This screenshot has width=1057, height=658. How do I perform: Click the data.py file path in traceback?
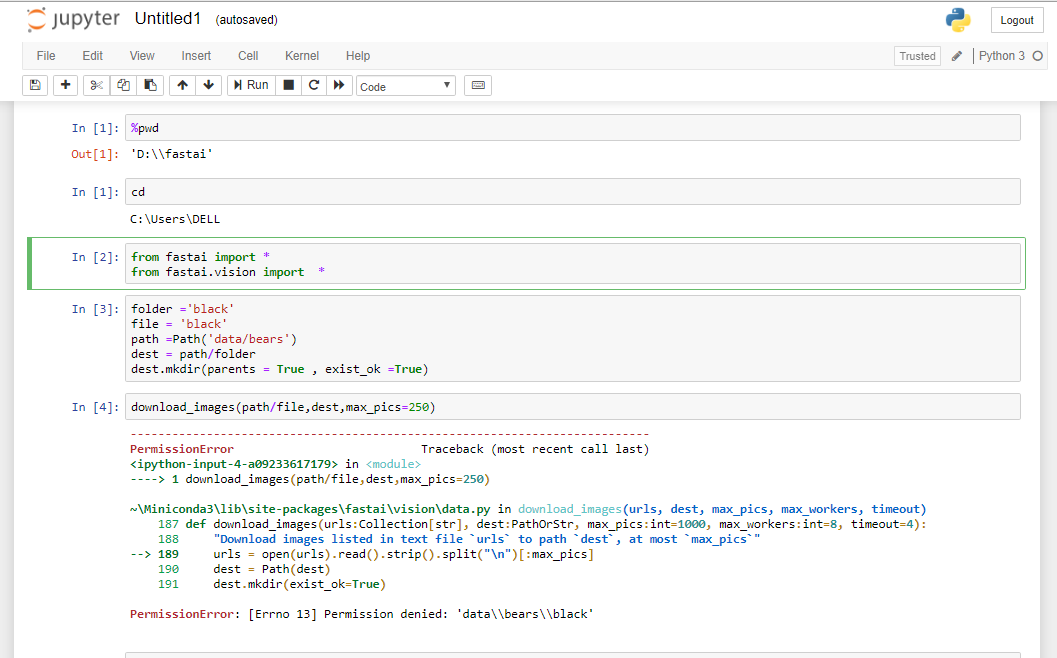[311, 509]
